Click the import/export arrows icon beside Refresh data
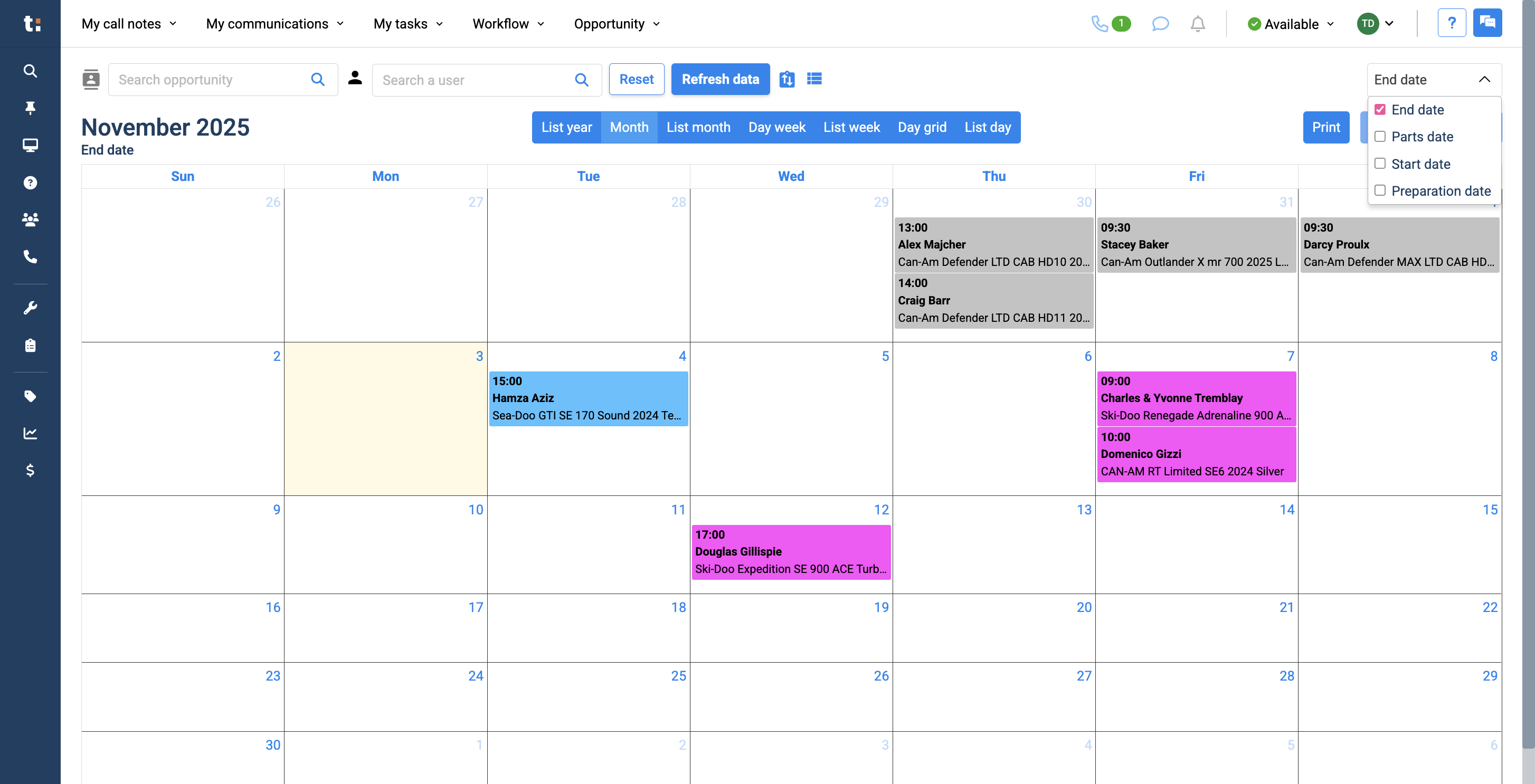This screenshot has height=784, width=1535. point(787,79)
